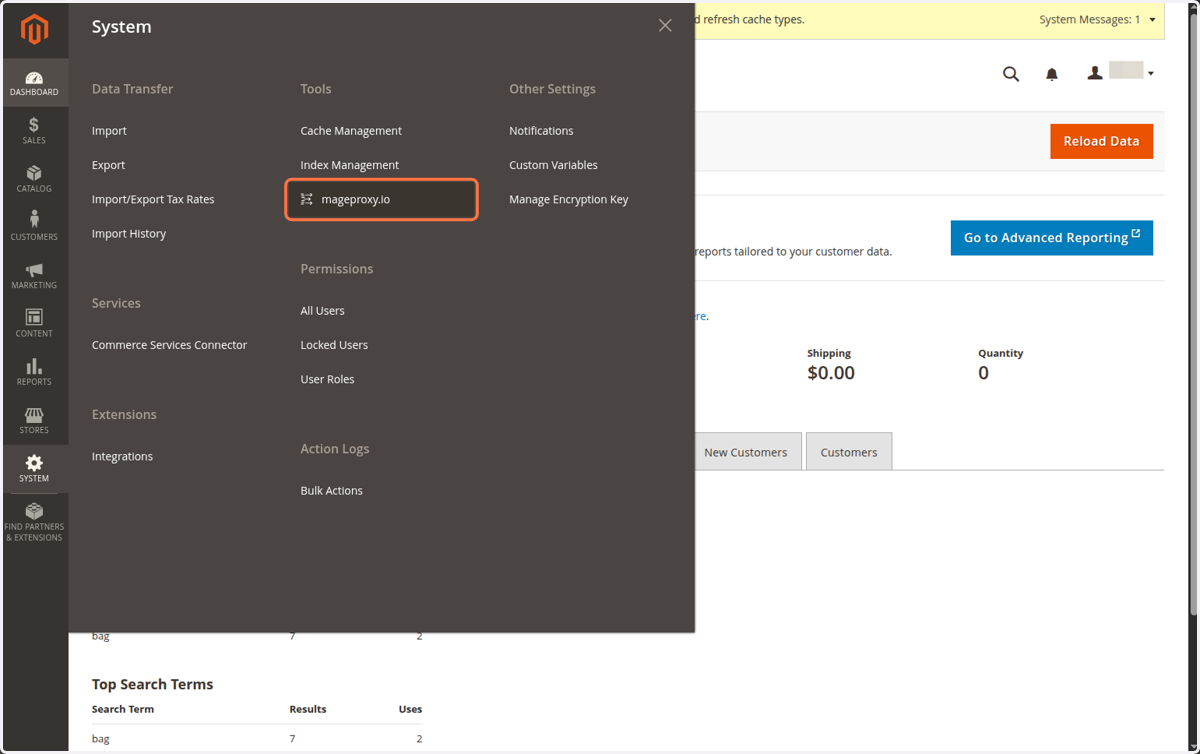
Task: Open the Stores sidebar menu
Action: pyautogui.click(x=34, y=420)
